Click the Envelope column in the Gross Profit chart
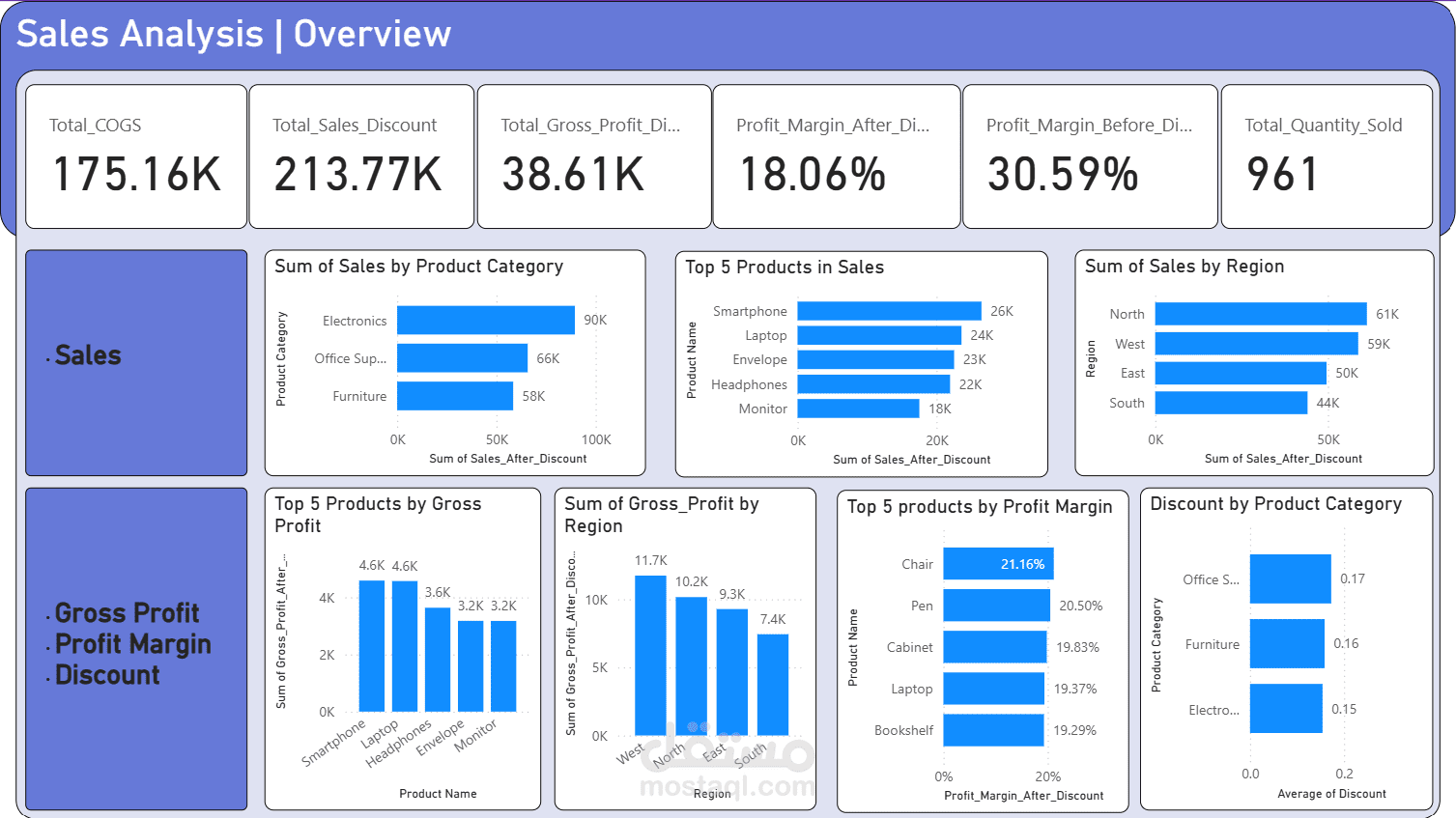Screen dimensions: 1456x818 (471, 666)
